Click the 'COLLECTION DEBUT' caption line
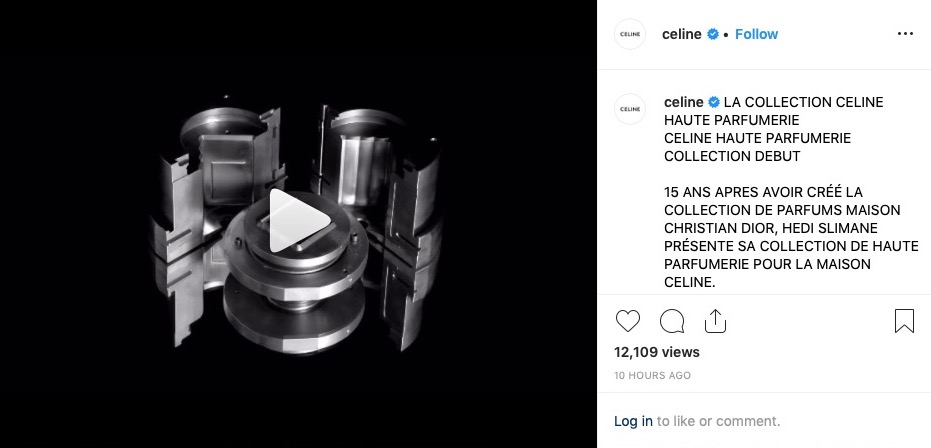 coord(732,156)
